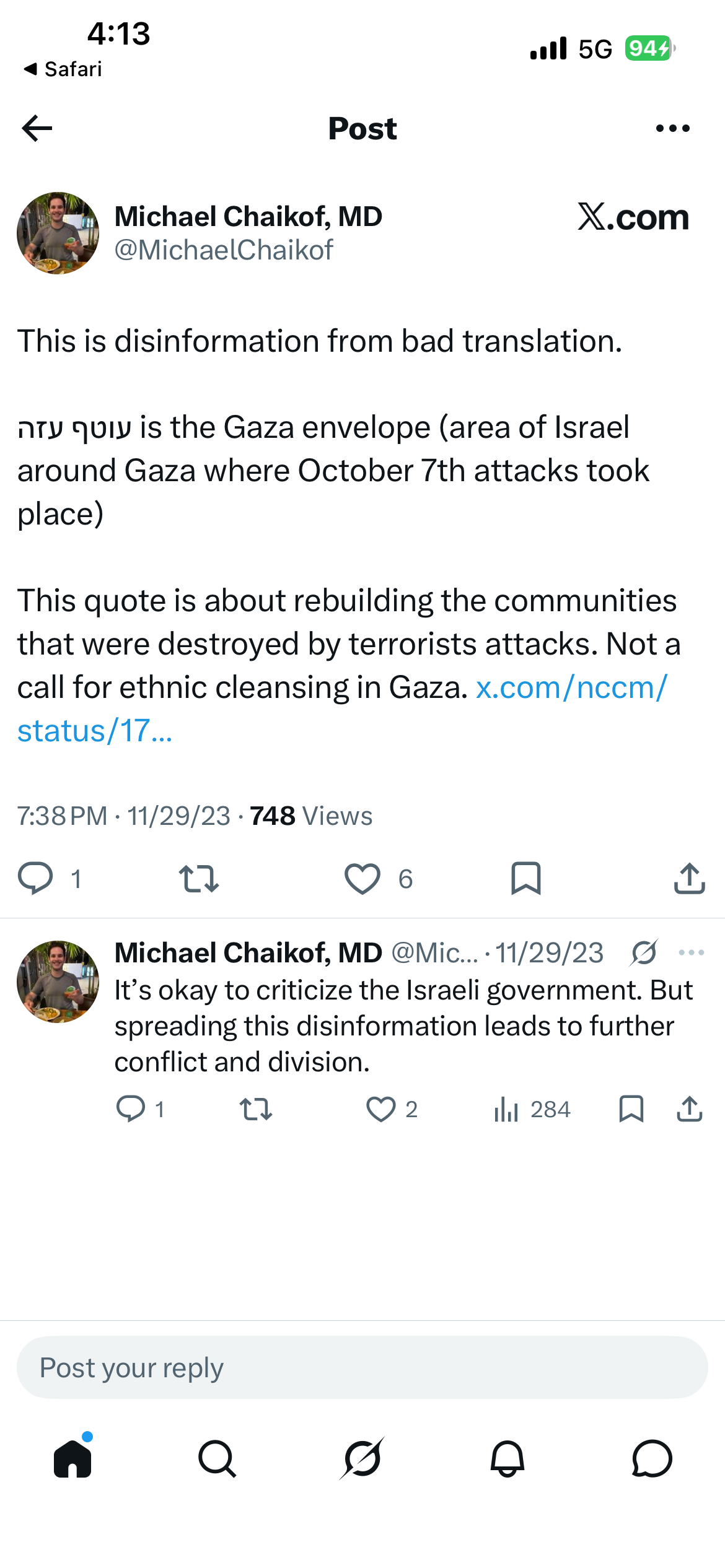The width and height of the screenshot is (725, 1568).
Task: Switch to the Search tab
Action: (217, 1458)
